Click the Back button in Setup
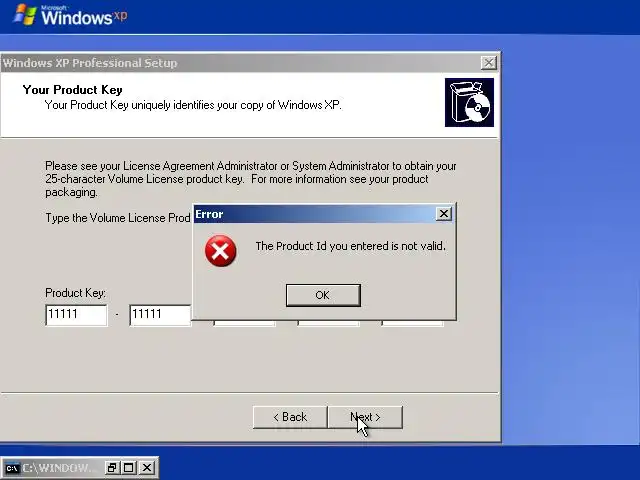Image resolution: width=640 pixels, height=480 pixels. click(290, 417)
